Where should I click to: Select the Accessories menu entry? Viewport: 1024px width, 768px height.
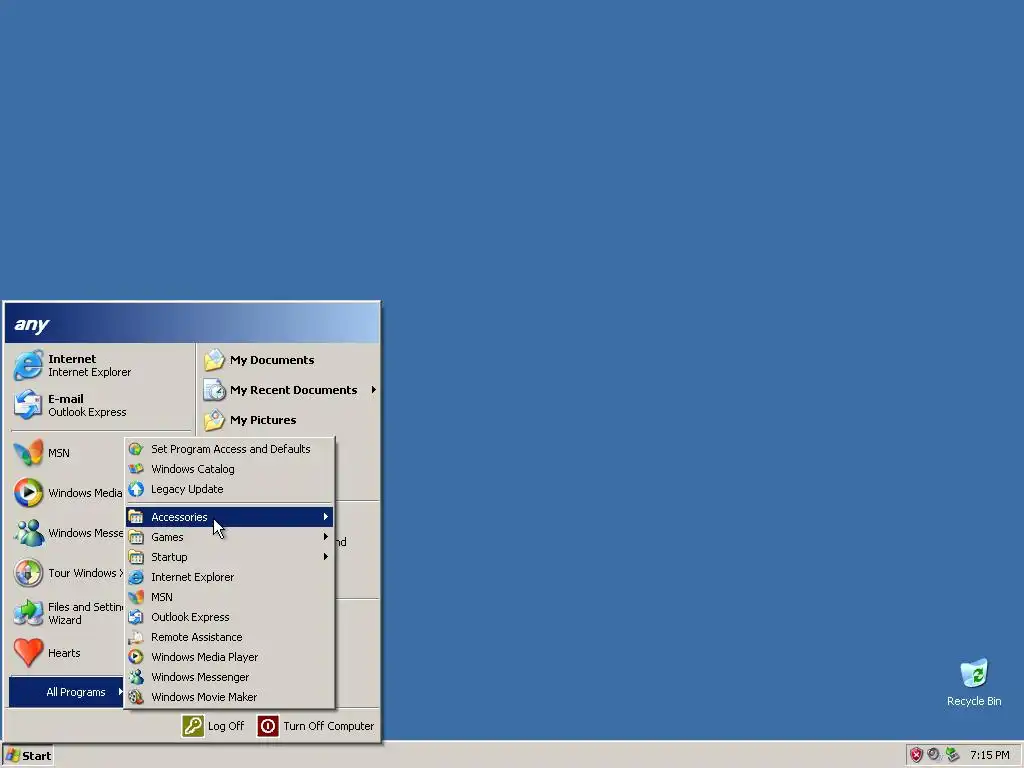tap(229, 517)
